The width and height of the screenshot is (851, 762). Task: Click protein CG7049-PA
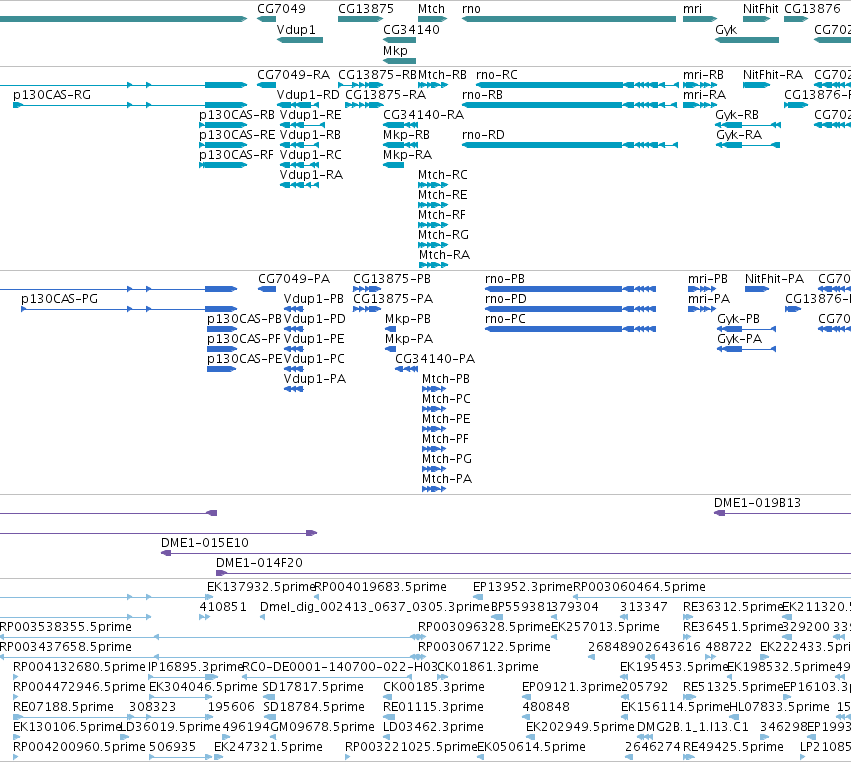[x=294, y=279]
